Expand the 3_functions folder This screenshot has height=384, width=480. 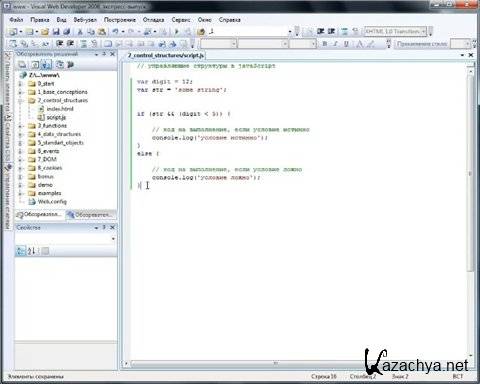(20, 126)
